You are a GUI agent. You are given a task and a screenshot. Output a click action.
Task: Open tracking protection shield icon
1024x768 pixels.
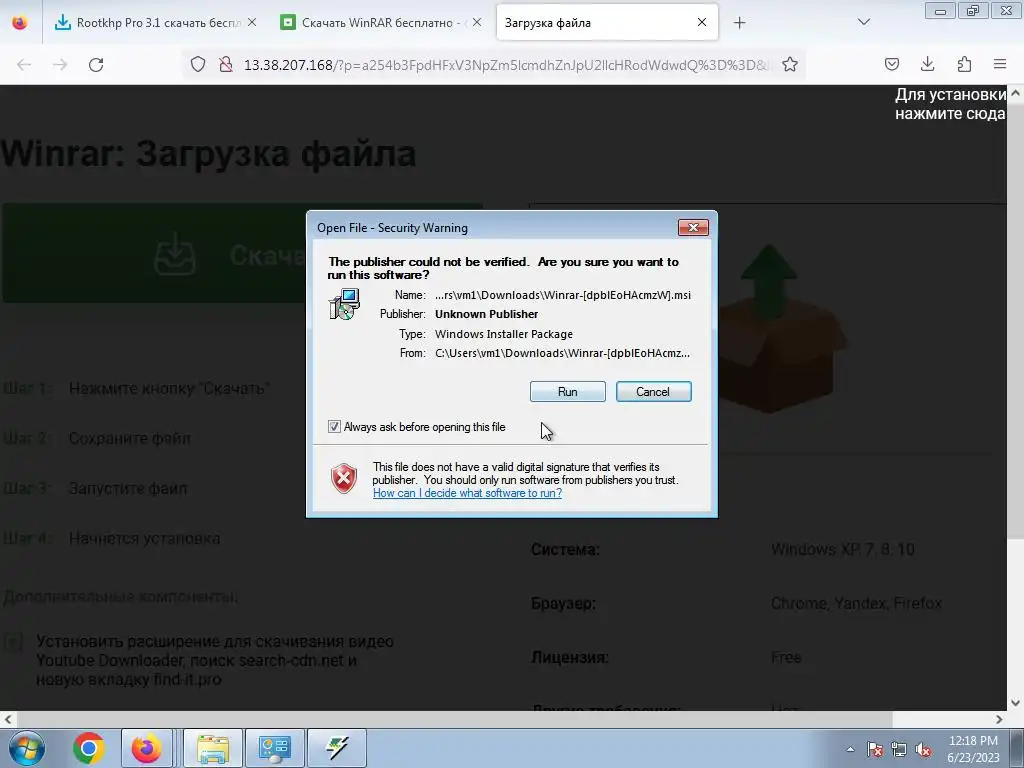point(198,65)
